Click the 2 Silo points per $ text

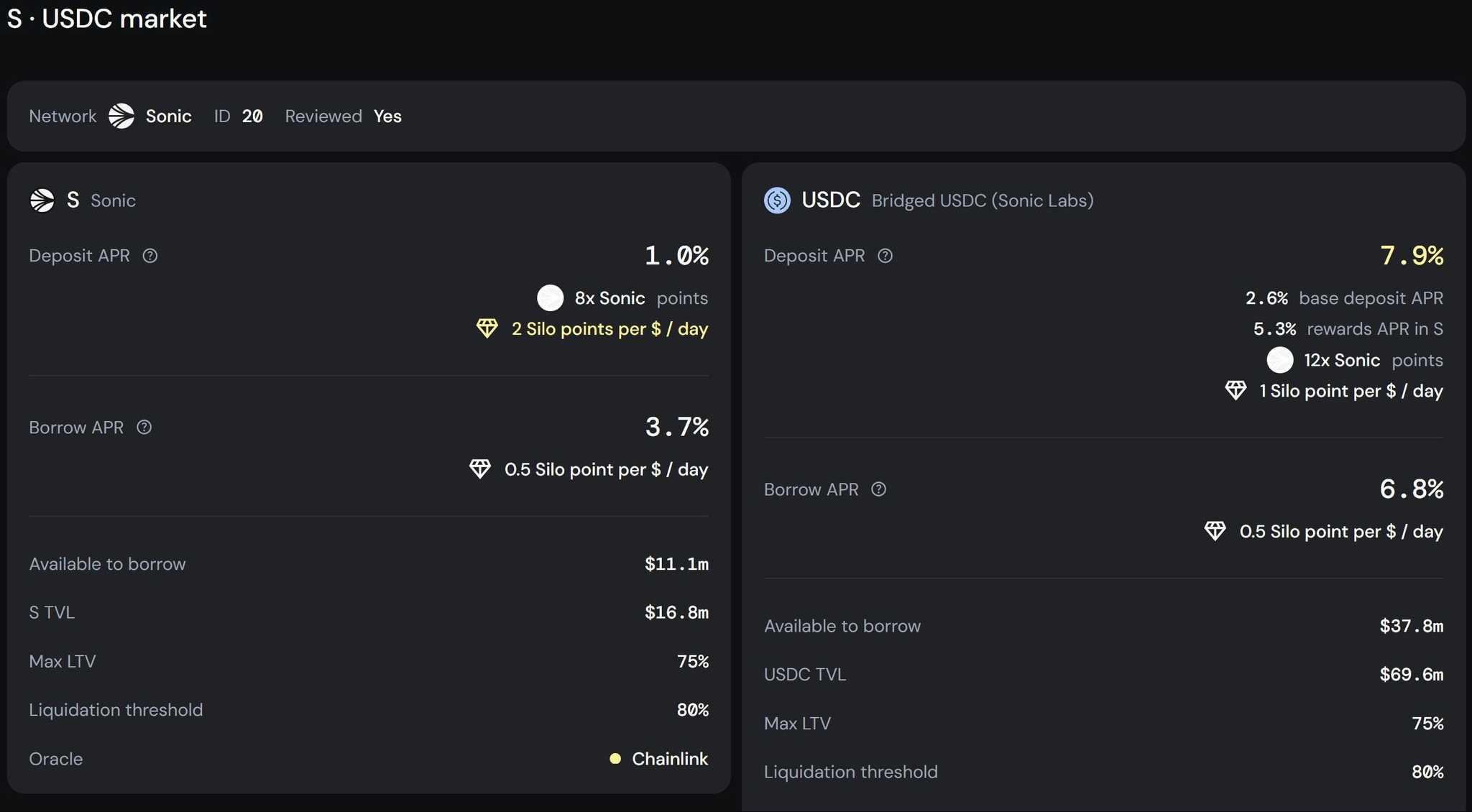[x=609, y=329]
